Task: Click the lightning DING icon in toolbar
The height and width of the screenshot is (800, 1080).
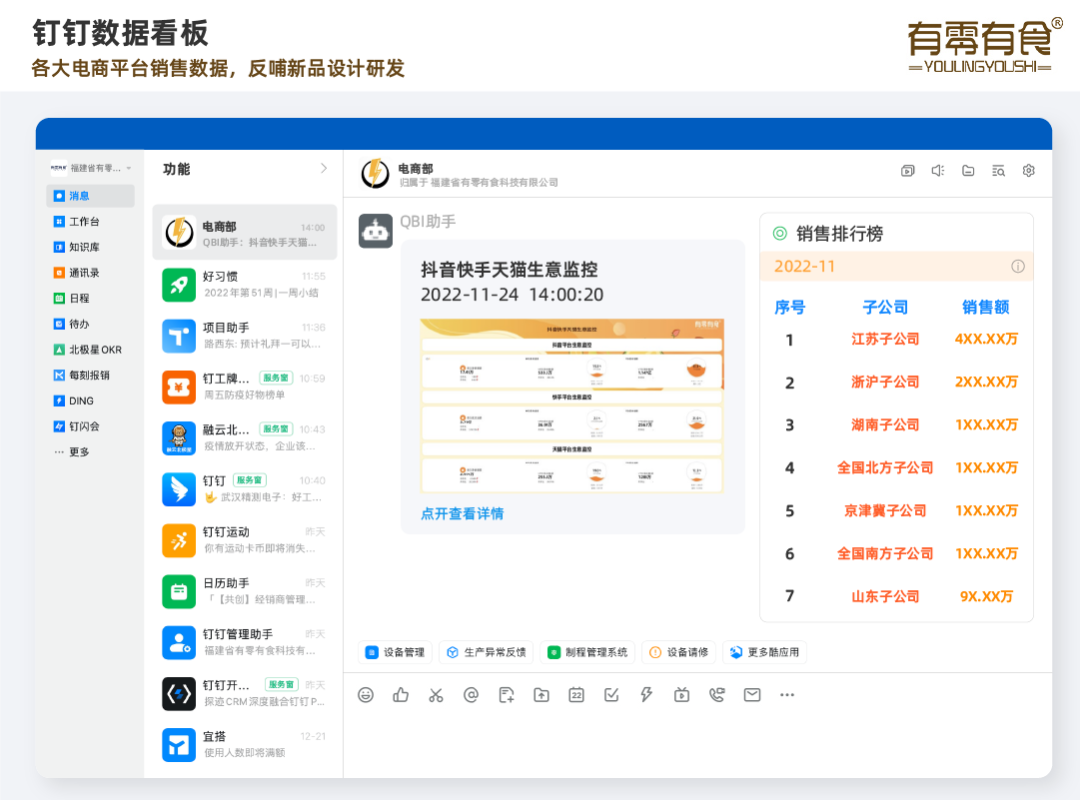Action: point(646,695)
